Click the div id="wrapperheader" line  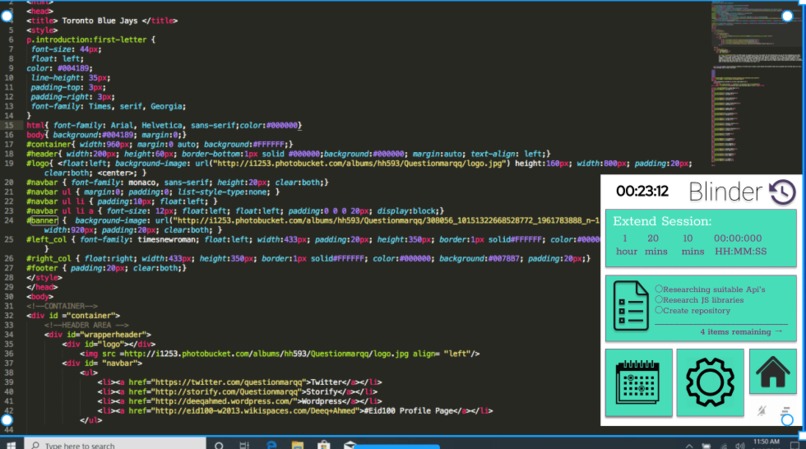[x=98, y=334]
